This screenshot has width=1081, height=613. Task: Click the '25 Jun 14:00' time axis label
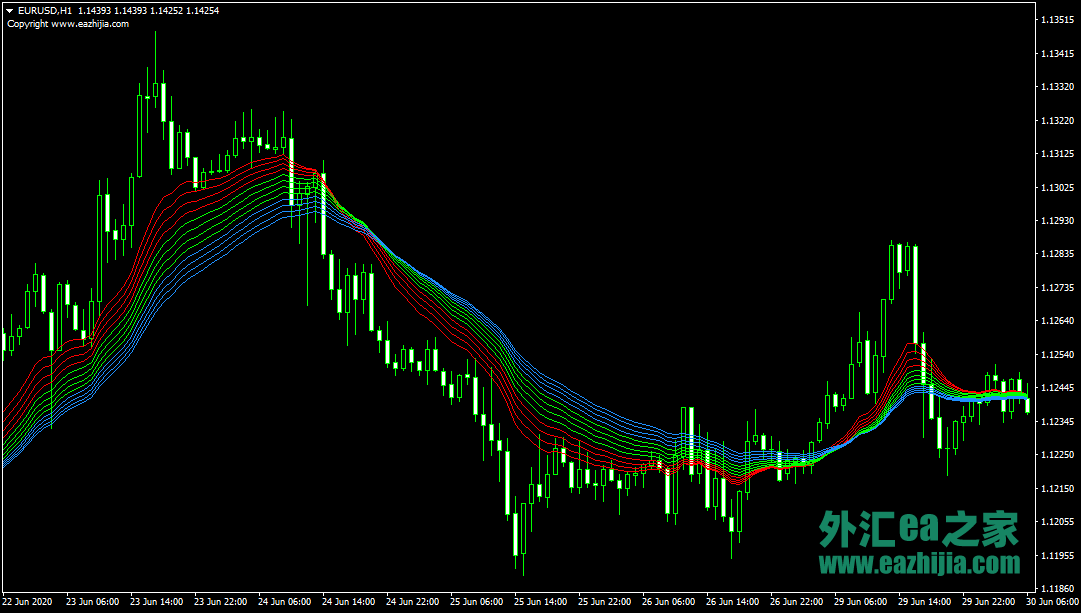click(540, 602)
